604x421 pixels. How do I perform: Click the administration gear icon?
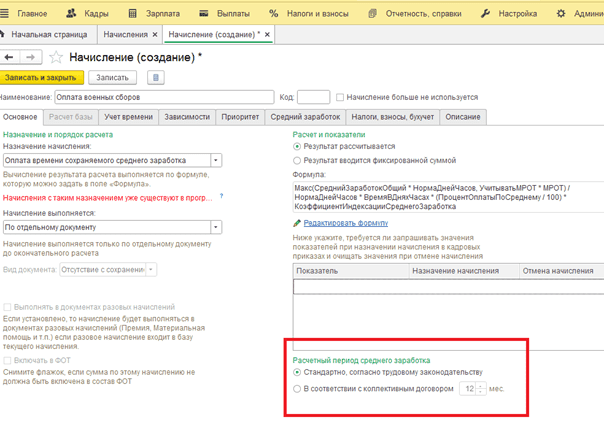(x=561, y=13)
